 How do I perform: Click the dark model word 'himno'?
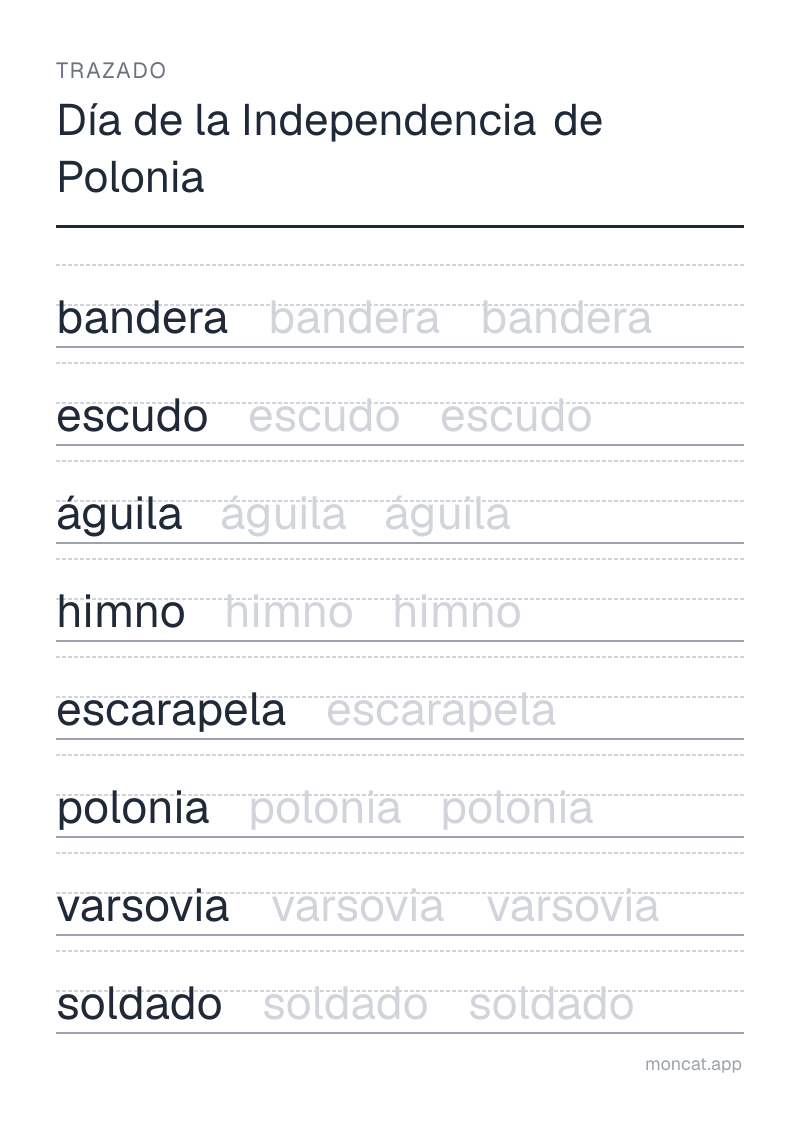point(120,612)
